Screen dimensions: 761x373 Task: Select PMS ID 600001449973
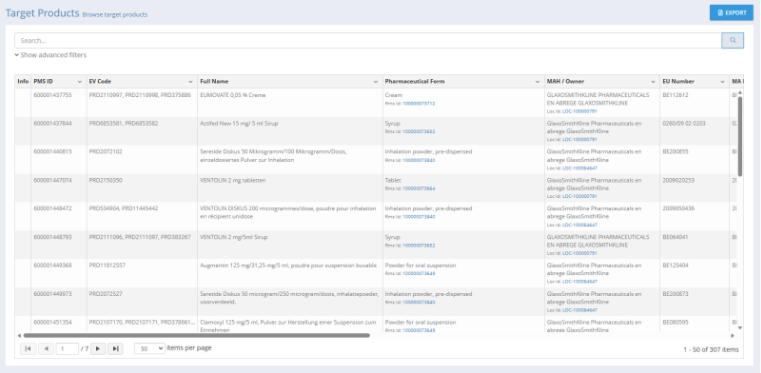(52, 294)
